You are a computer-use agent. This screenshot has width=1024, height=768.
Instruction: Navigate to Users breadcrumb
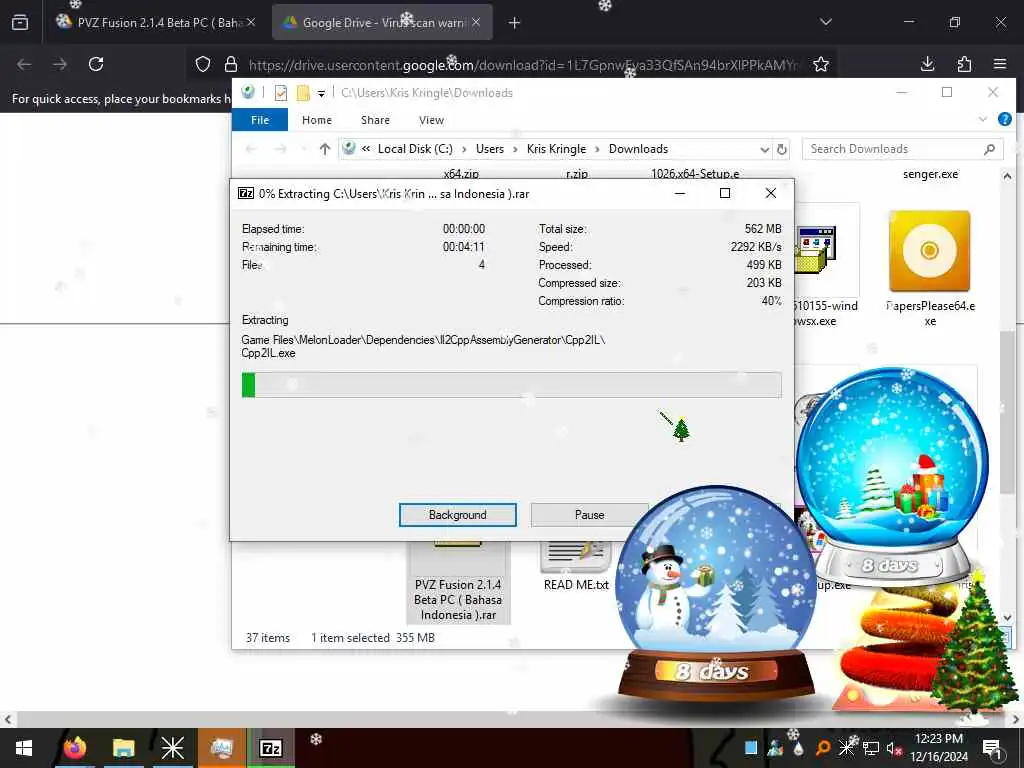[x=490, y=149]
